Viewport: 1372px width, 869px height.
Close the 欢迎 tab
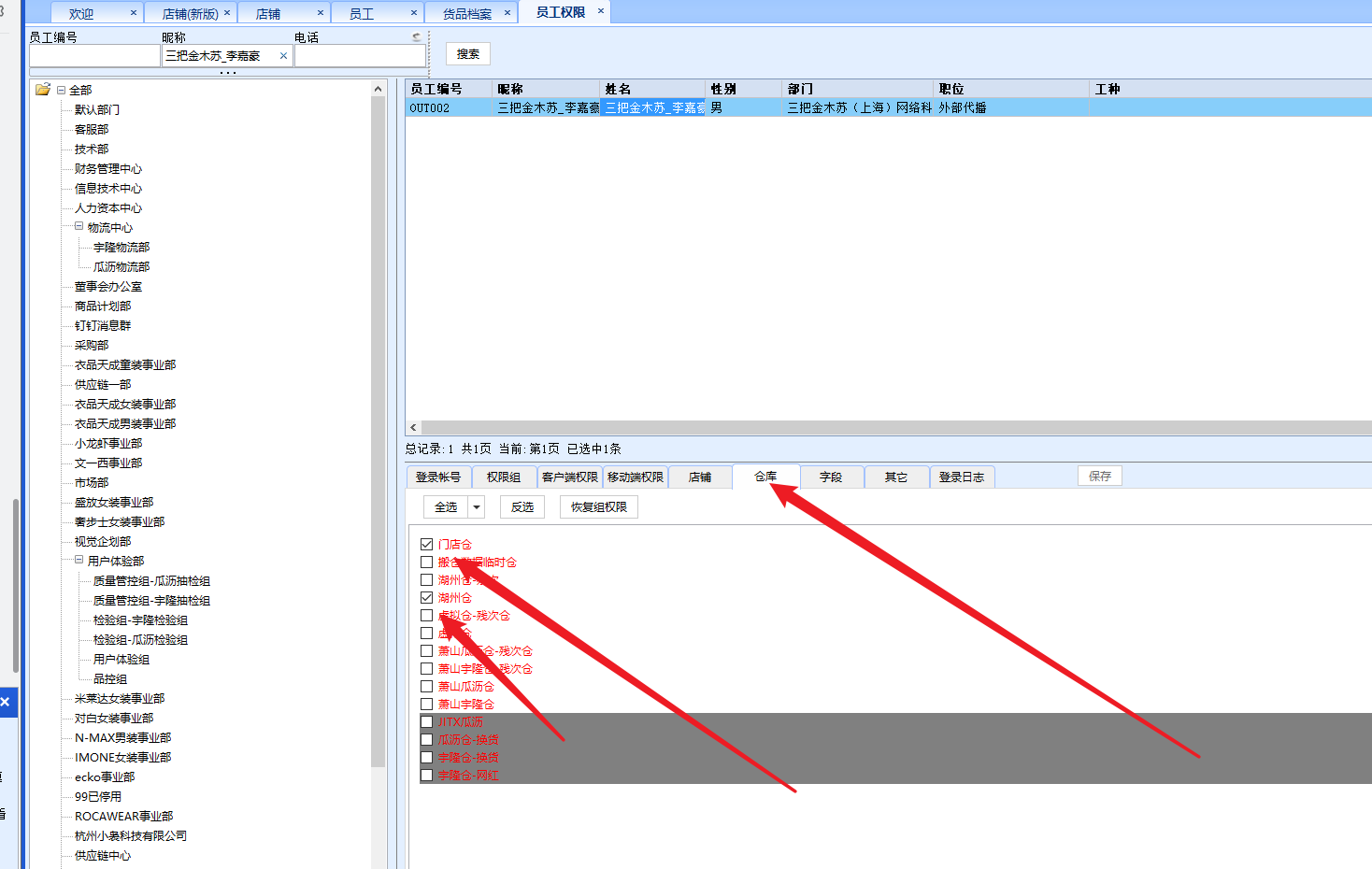click(x=134, y=13)
